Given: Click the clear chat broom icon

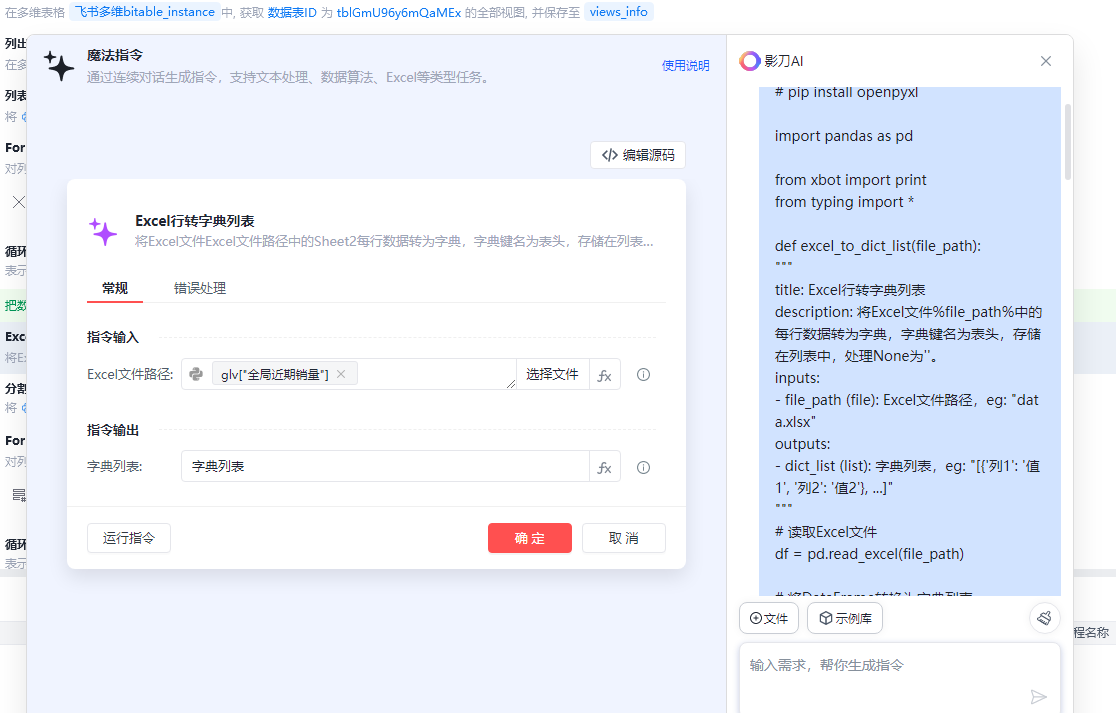Looking at the screenshot, I should (1044, 618).
